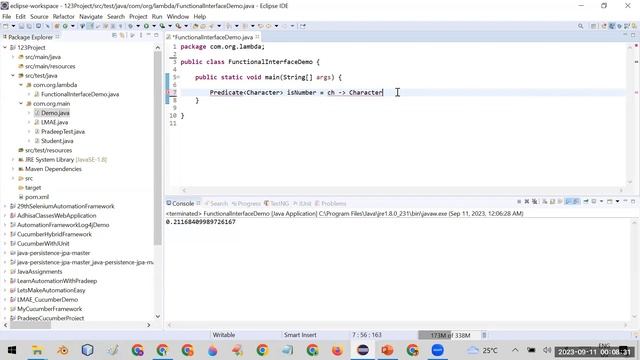The width and height of the screenshot is (640, 360).
Task: Collapse the 123Project tree node
Action: pos(5,47)
